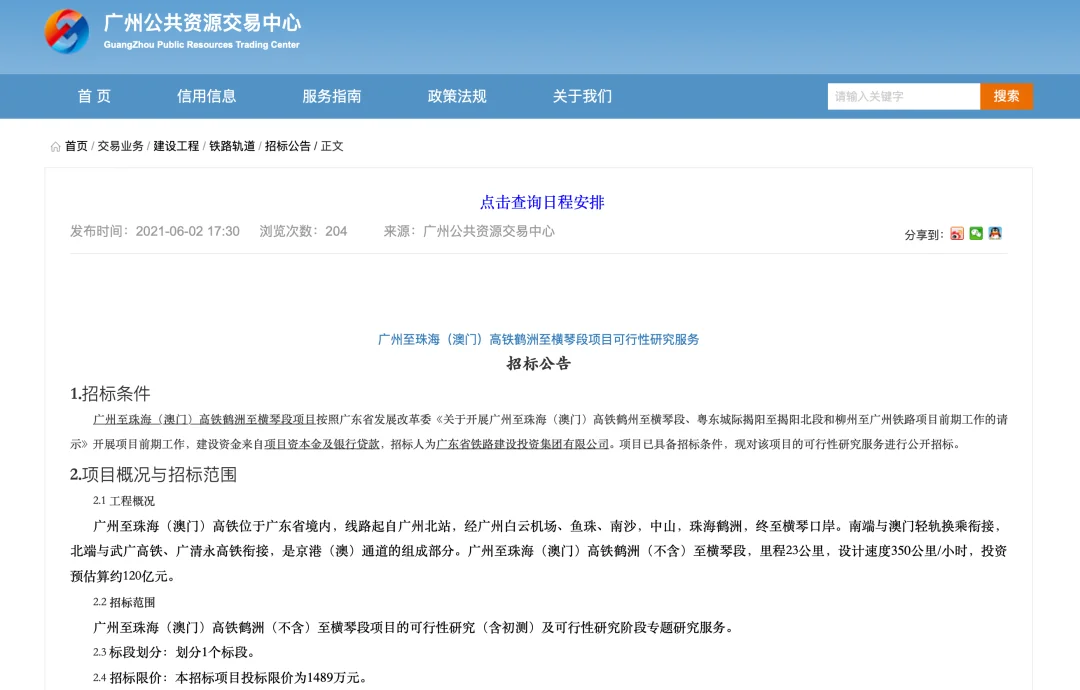This screenshot has width=1080, height=690.
Task: Share the page to WeChat
Action: 976,233
